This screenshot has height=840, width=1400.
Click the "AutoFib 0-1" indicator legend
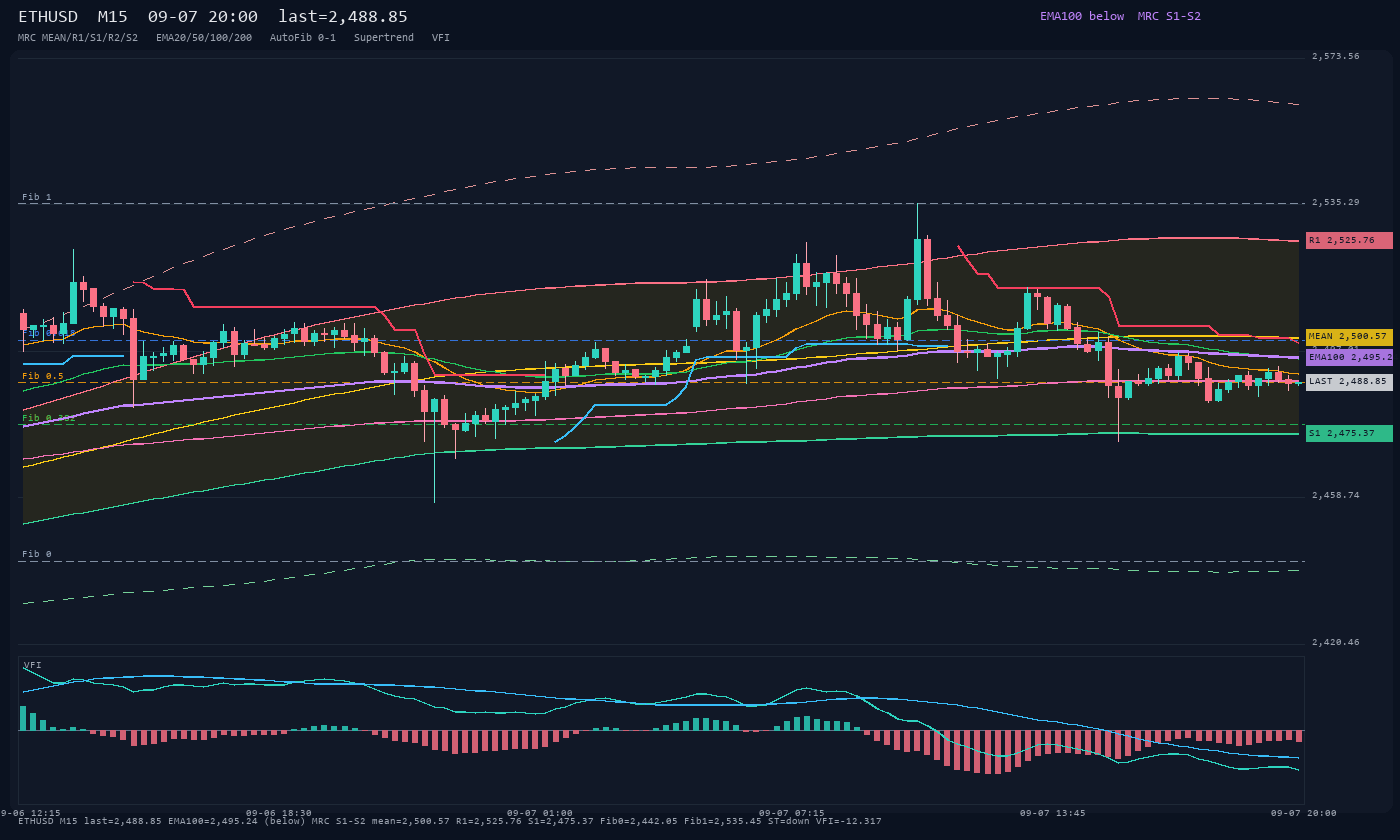coord(303,38)
